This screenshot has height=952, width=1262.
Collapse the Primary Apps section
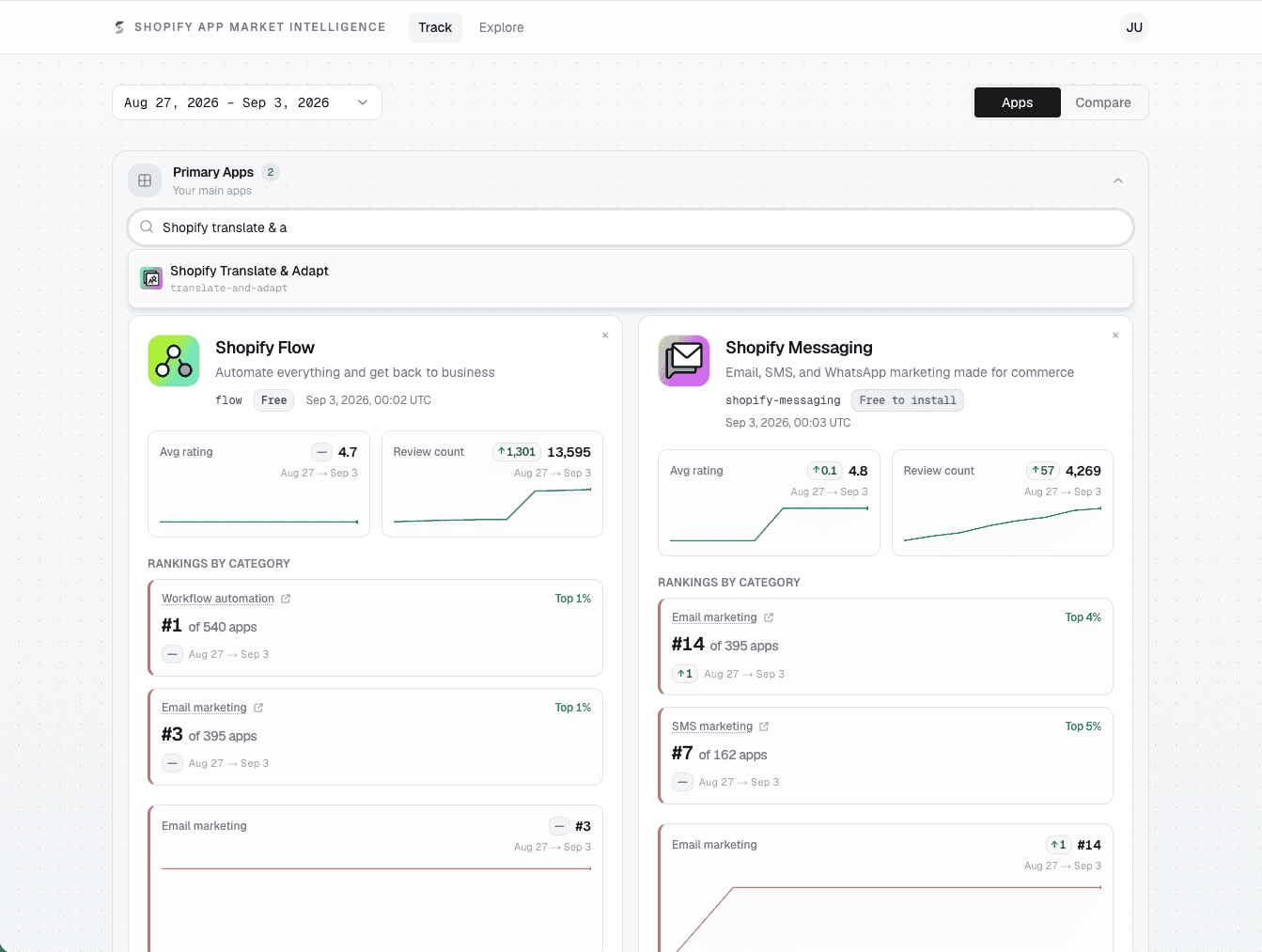(1118, 180)
